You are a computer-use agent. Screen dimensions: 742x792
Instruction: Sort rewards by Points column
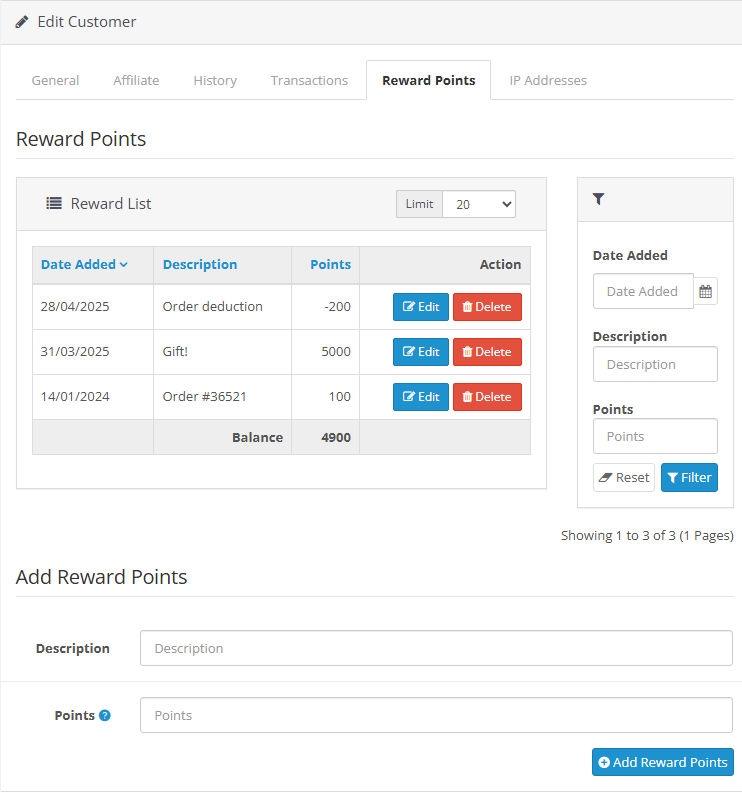click(x=330, y=265)
